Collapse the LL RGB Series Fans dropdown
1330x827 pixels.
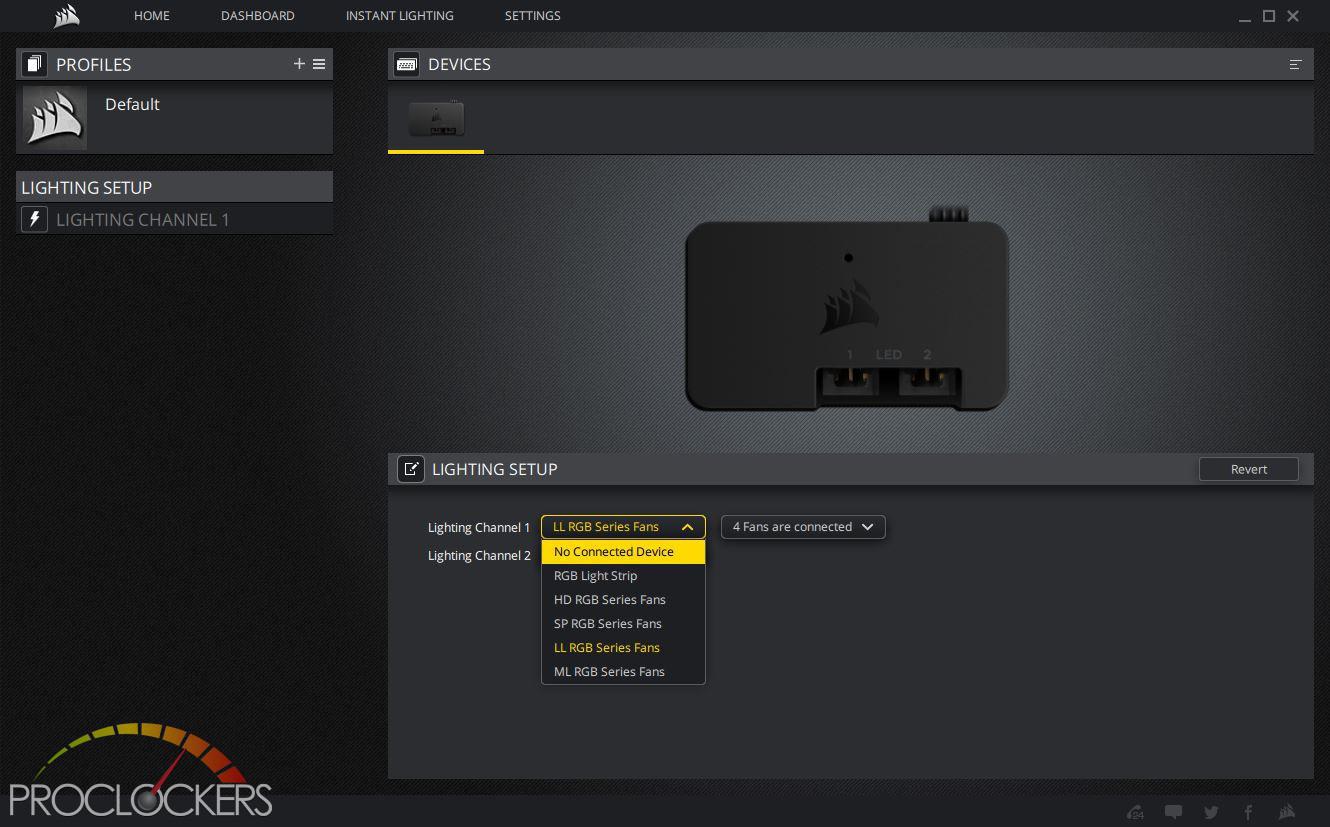[623, 527]
